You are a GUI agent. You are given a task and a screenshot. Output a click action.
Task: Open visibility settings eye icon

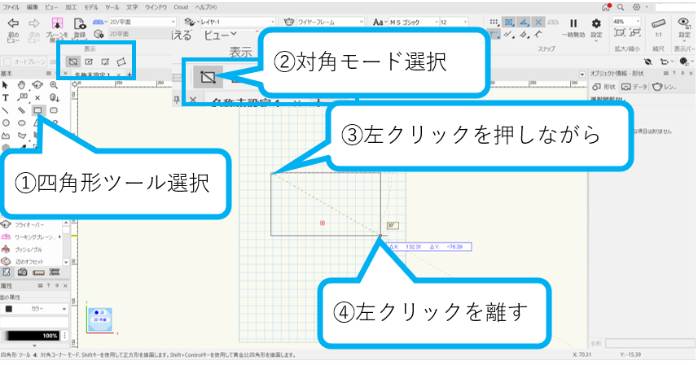click(684, 22)
